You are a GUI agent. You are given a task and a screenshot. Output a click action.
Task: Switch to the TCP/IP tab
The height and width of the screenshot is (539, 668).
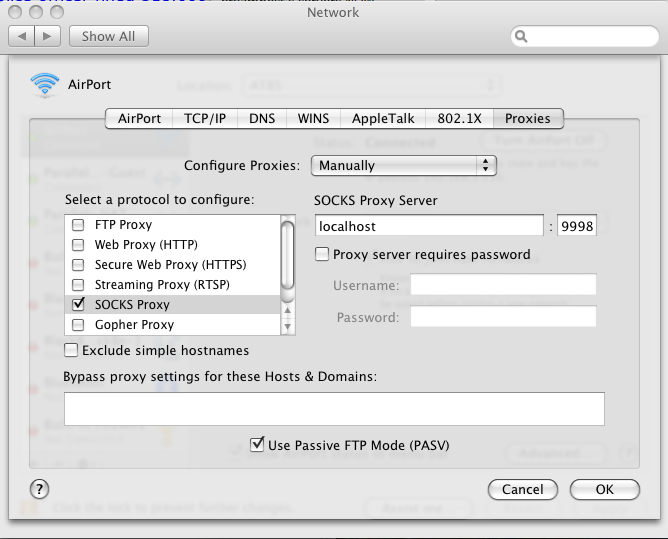(205, 118)
